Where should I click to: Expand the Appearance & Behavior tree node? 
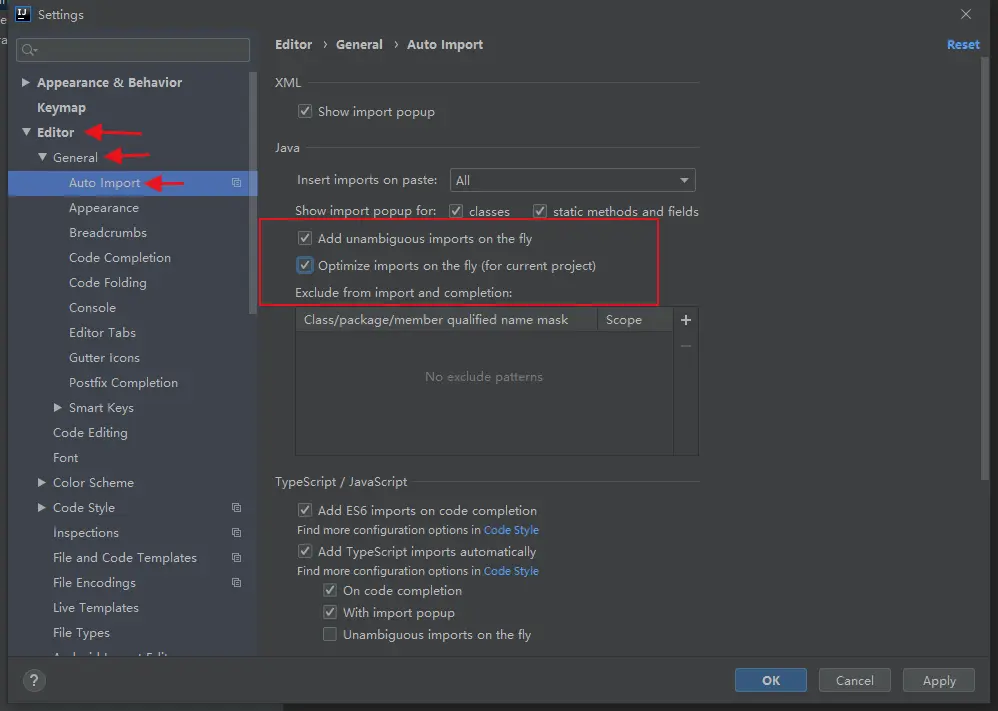click(25, 82)
